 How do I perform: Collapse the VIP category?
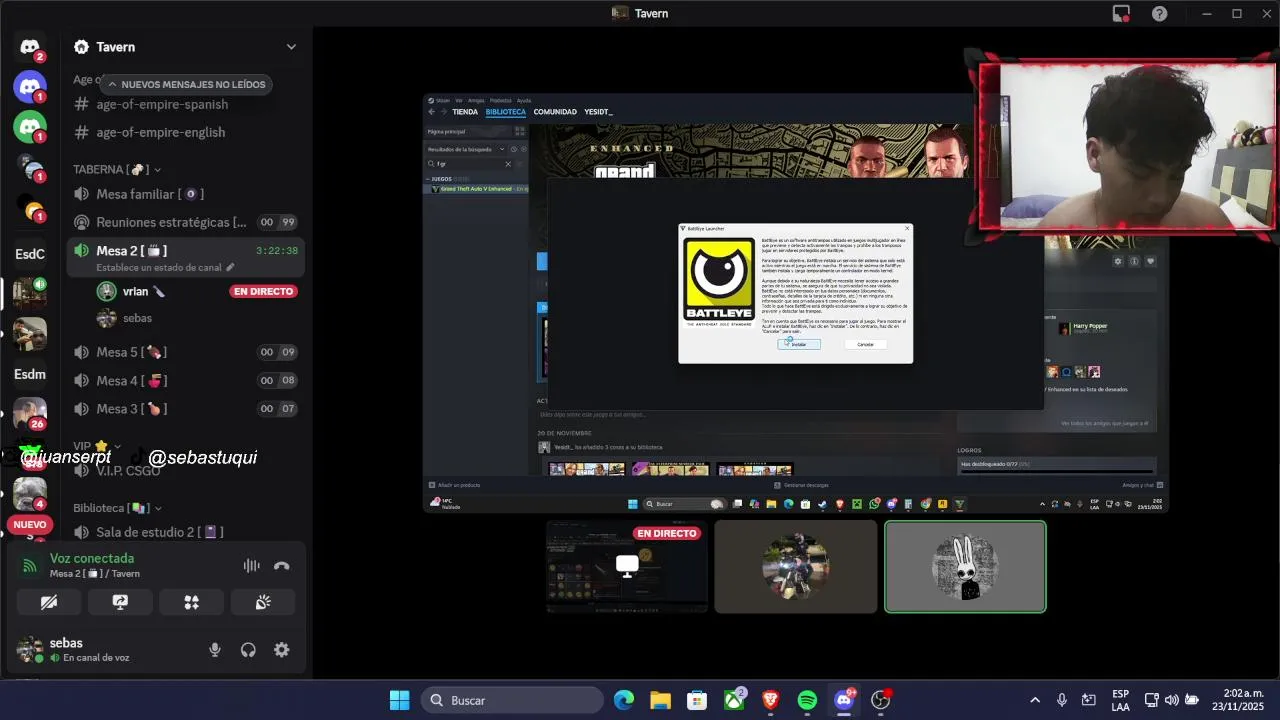[x=96, y=446]
